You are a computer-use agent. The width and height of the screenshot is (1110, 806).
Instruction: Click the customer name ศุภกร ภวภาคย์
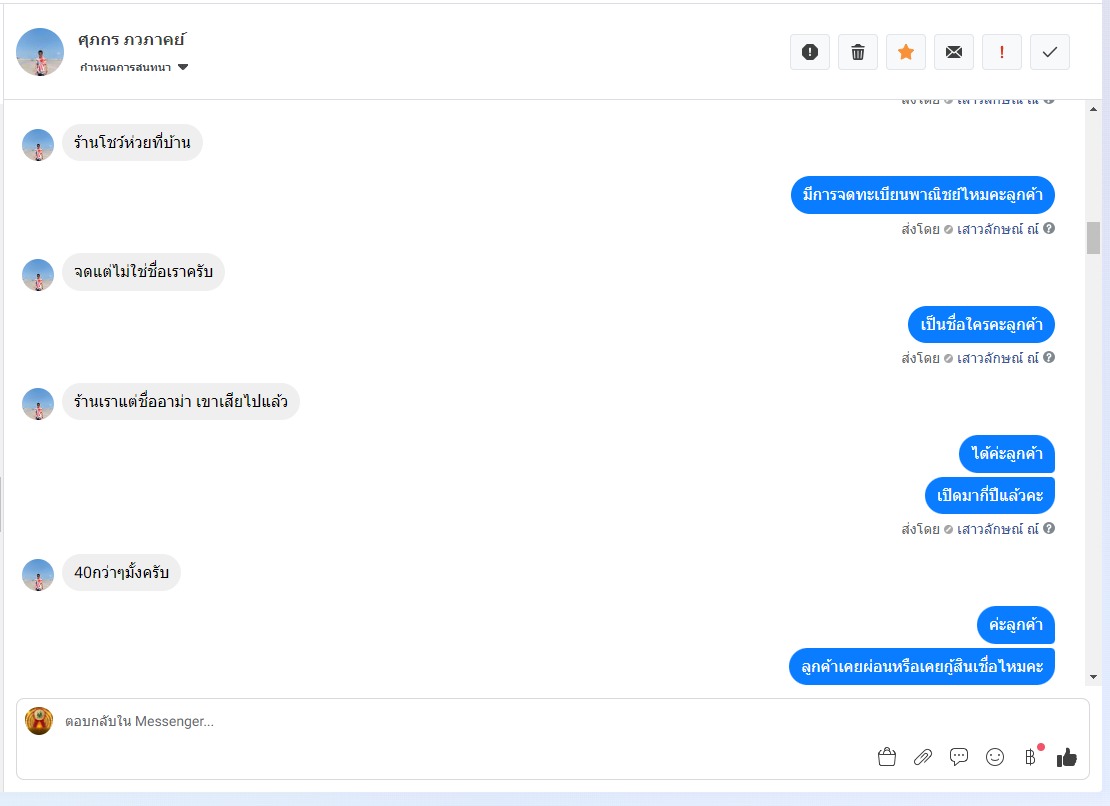[x=132, y=40]
